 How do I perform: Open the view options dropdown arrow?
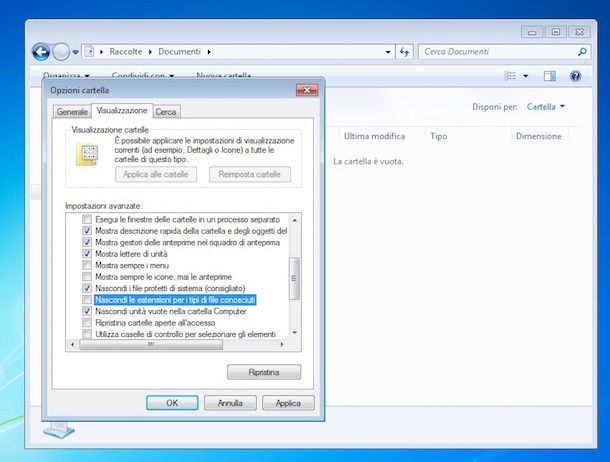pos(526,76)
